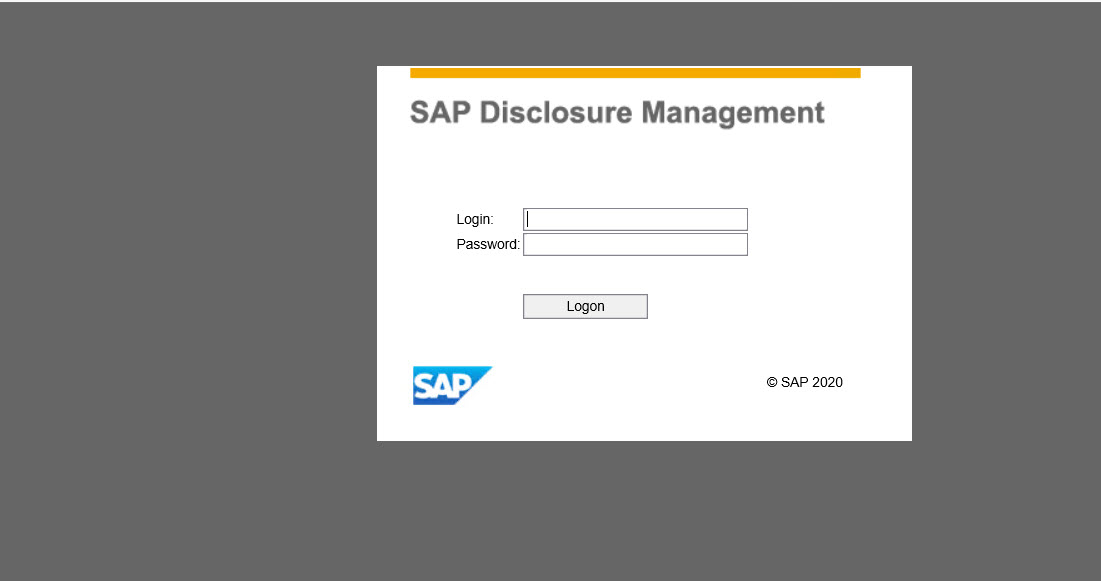
Task: Select the Password input field
Action: (635, 244)
